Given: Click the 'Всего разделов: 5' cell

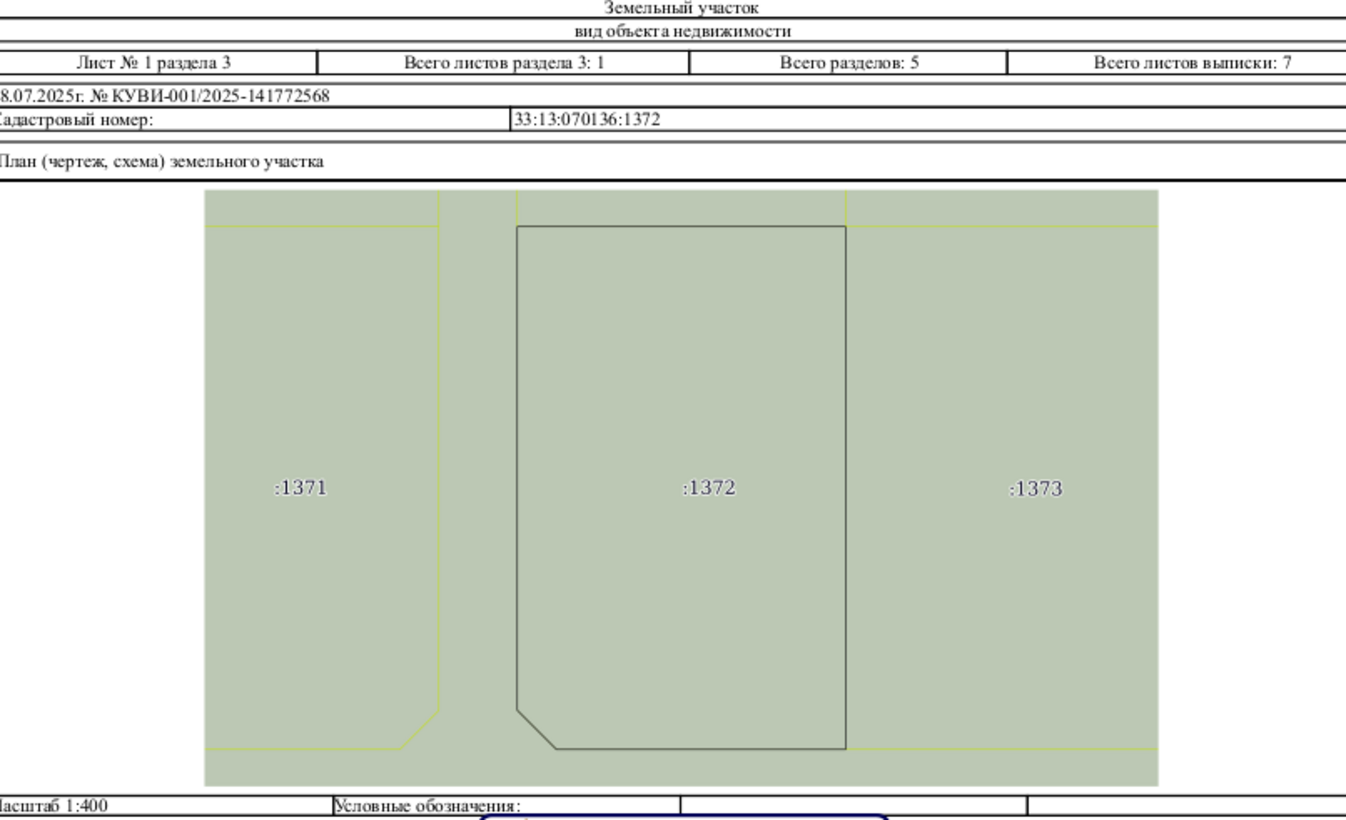Looking at the screenshot, I should pos(849,63).
